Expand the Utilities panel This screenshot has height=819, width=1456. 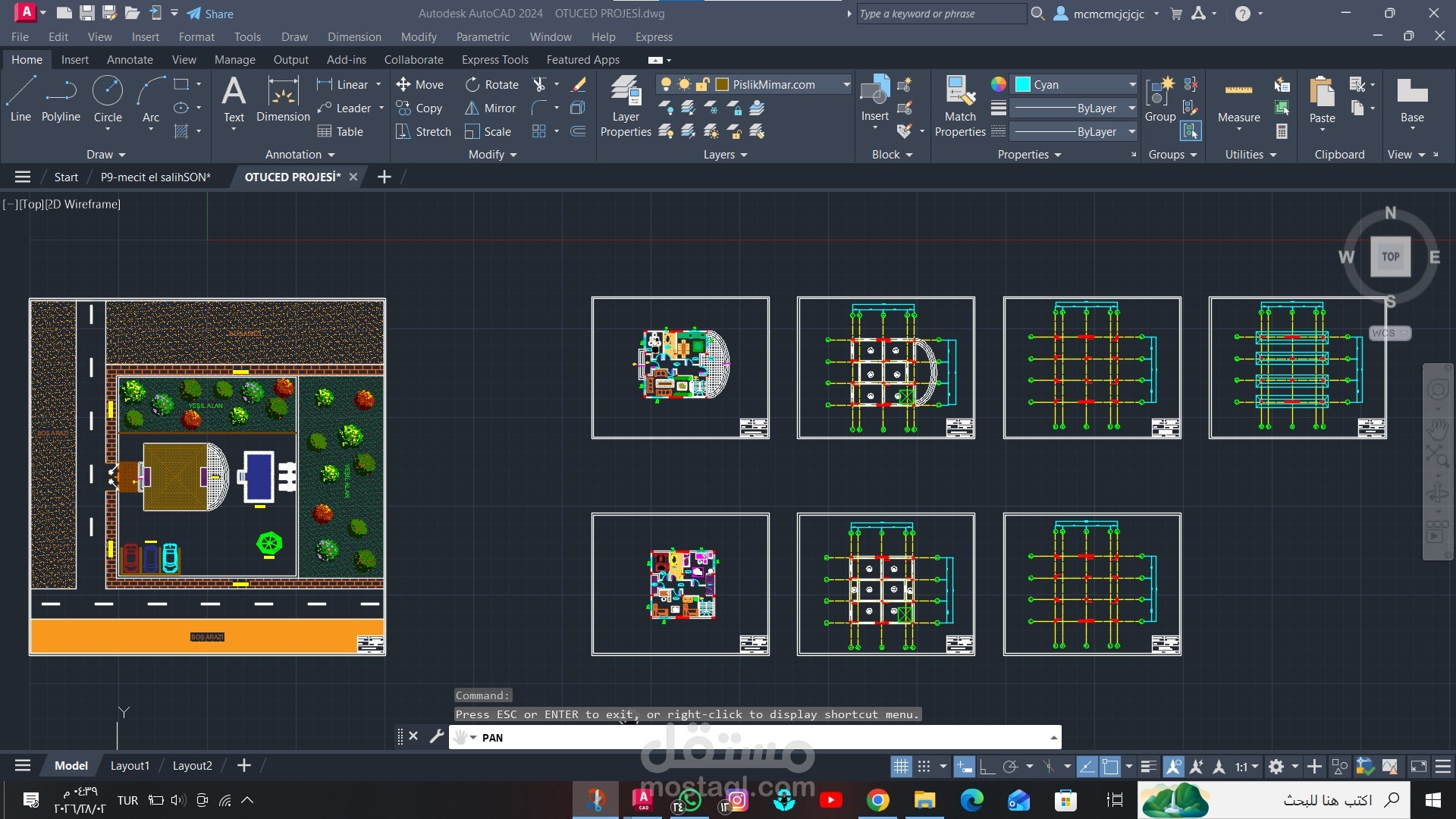(x=1251, y=154)
